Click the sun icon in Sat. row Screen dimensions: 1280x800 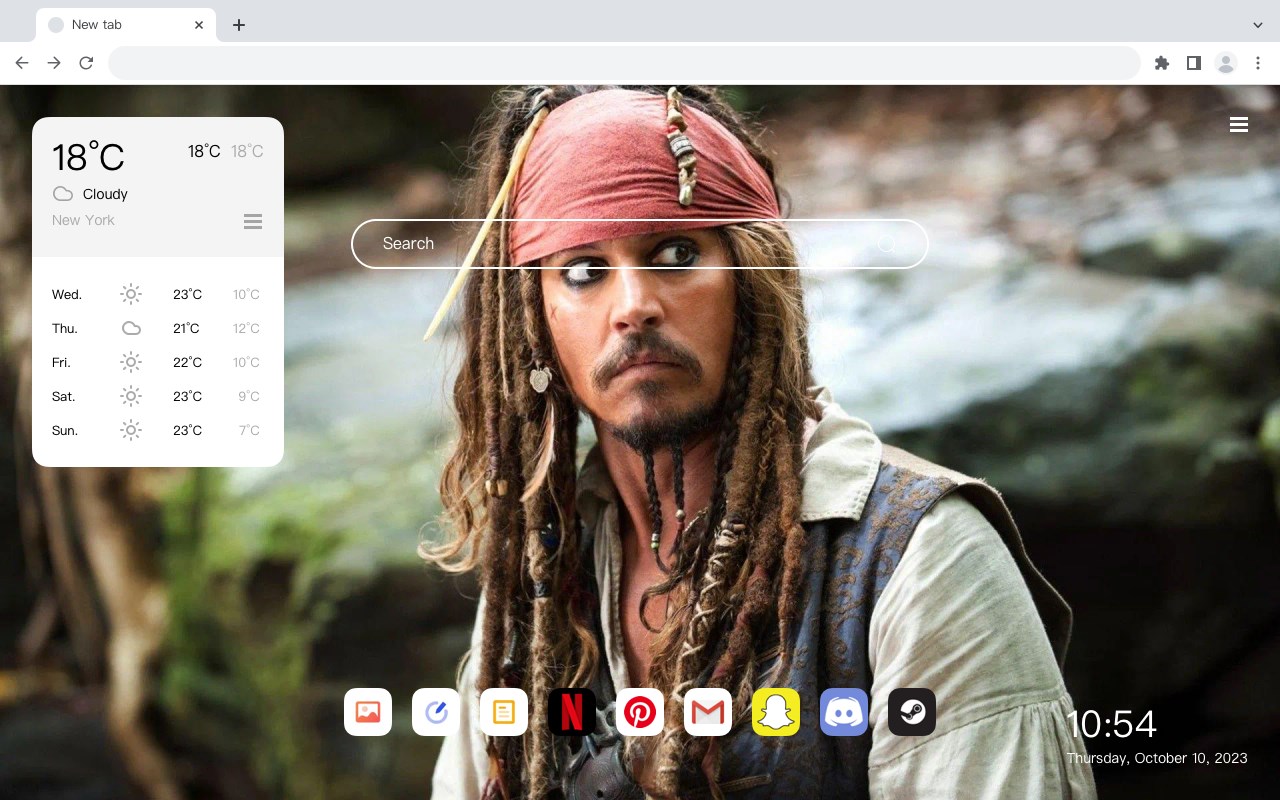[131, 396]
